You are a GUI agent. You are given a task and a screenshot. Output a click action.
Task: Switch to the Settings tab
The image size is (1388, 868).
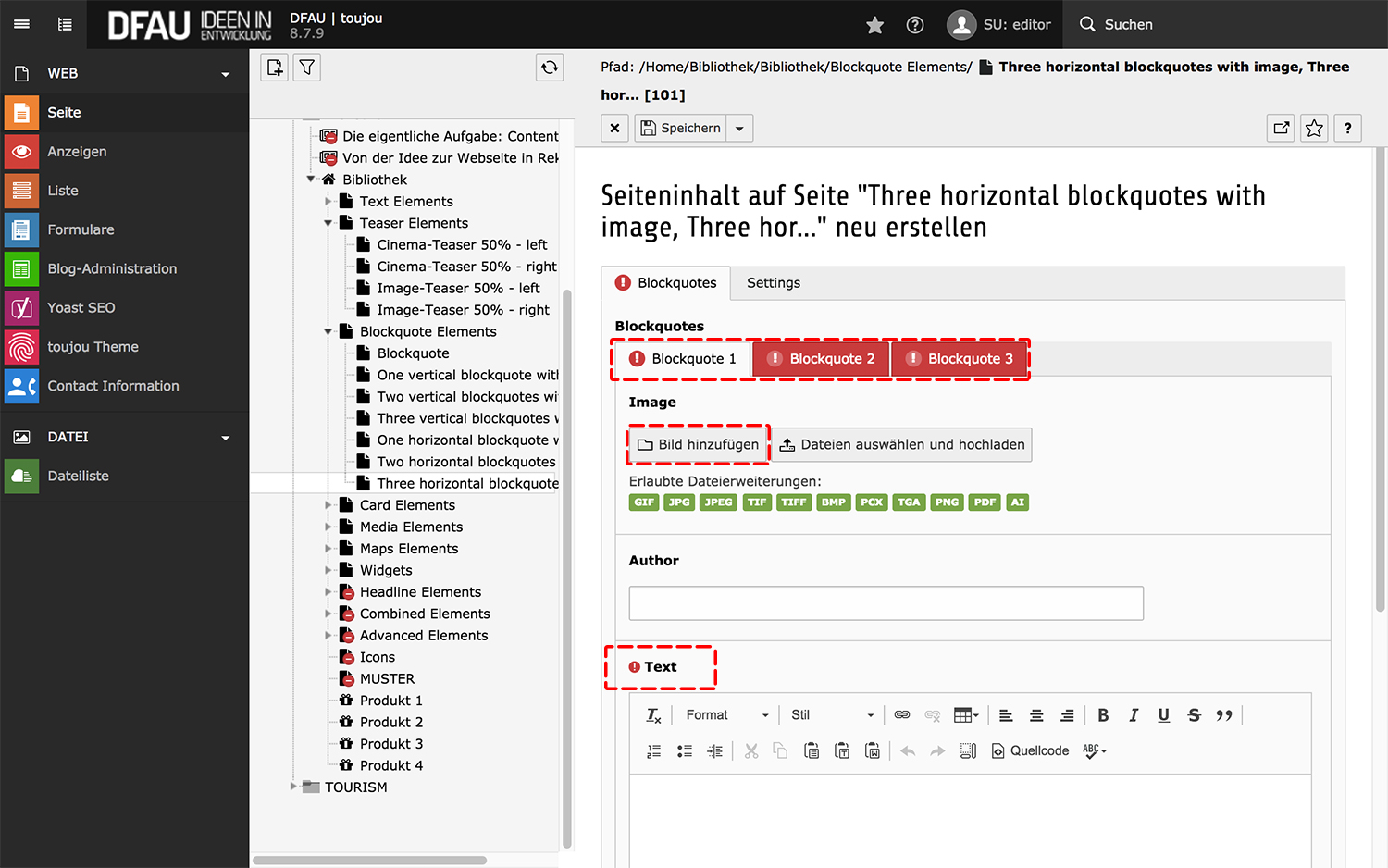[x=774, y=283]
